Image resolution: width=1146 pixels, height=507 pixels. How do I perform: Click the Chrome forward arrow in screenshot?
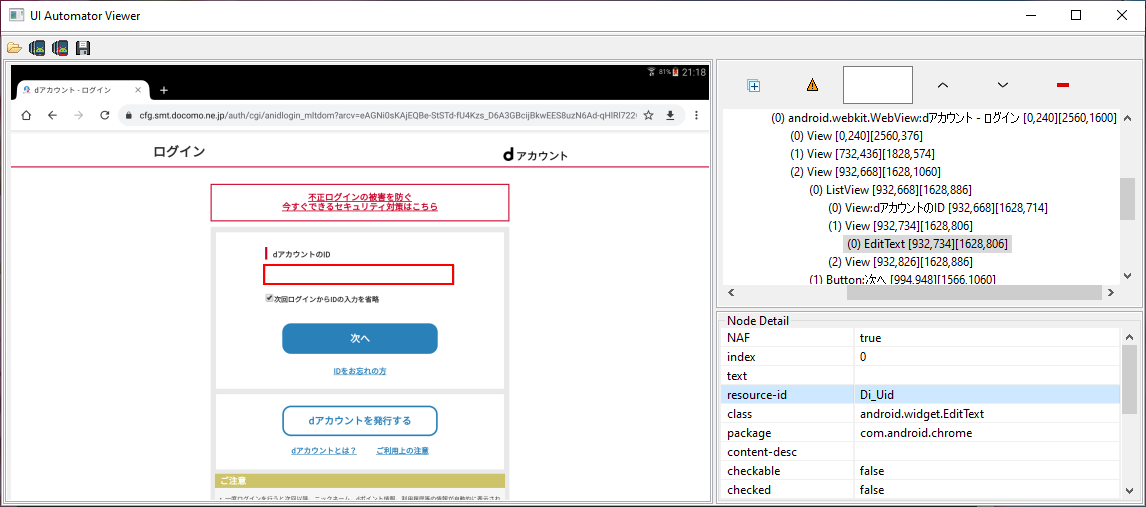pyautogui.click(x=79, y=115)
